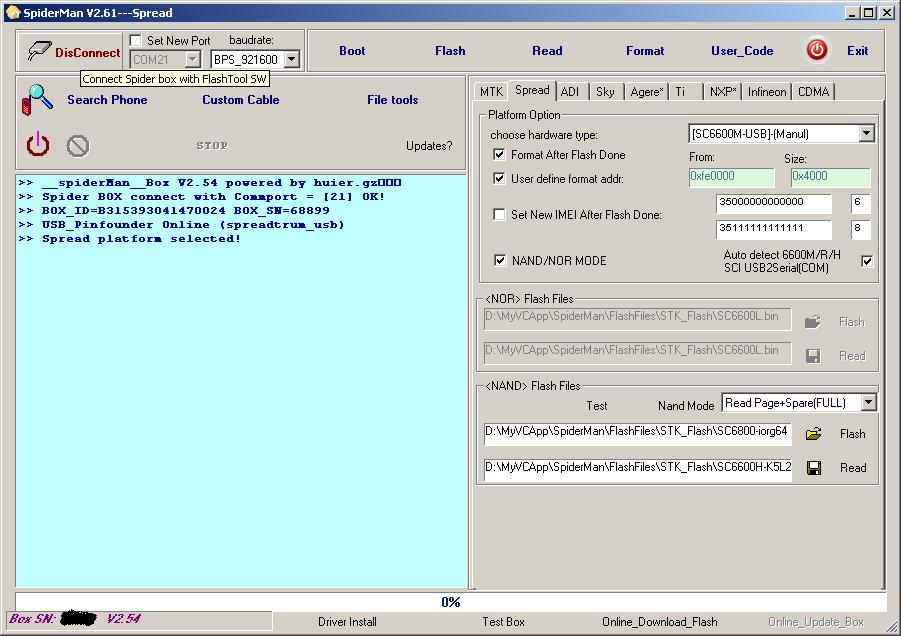Click the IMEI check digit field 8
Screen dimensions: 901x636
point(860,229)
